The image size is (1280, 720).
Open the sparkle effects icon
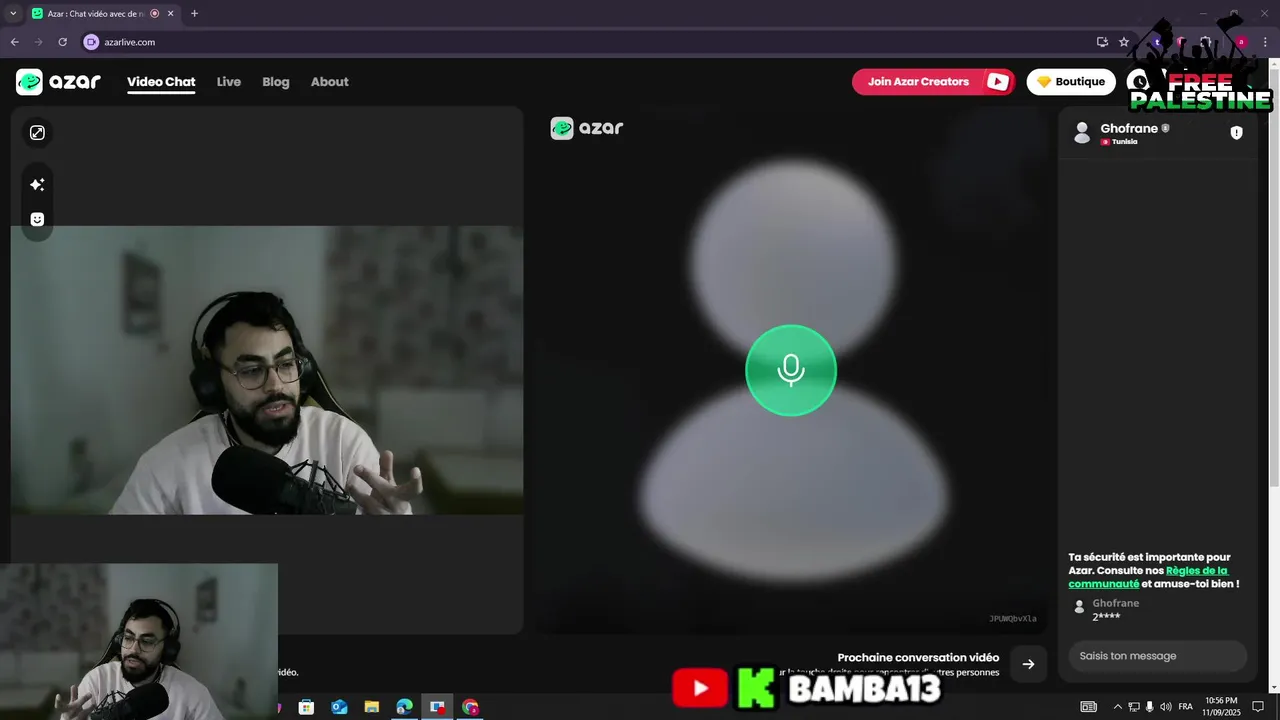pos(37,185)
